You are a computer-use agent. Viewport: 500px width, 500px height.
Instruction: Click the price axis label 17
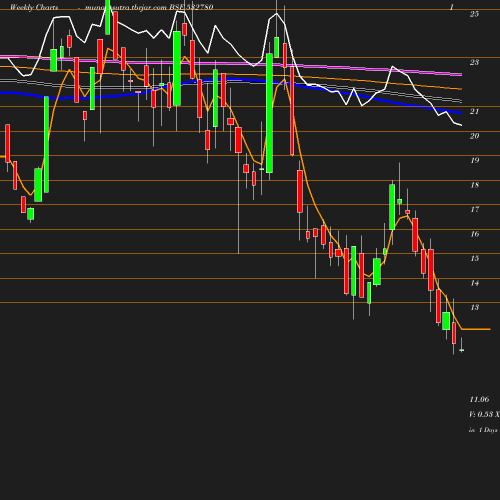pos(474,209)
